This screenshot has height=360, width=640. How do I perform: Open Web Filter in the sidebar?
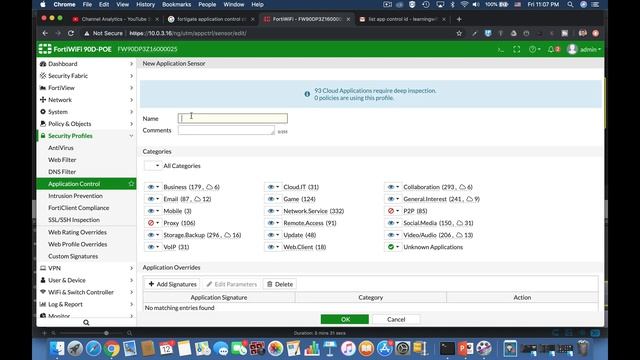[x=62, y=160]
